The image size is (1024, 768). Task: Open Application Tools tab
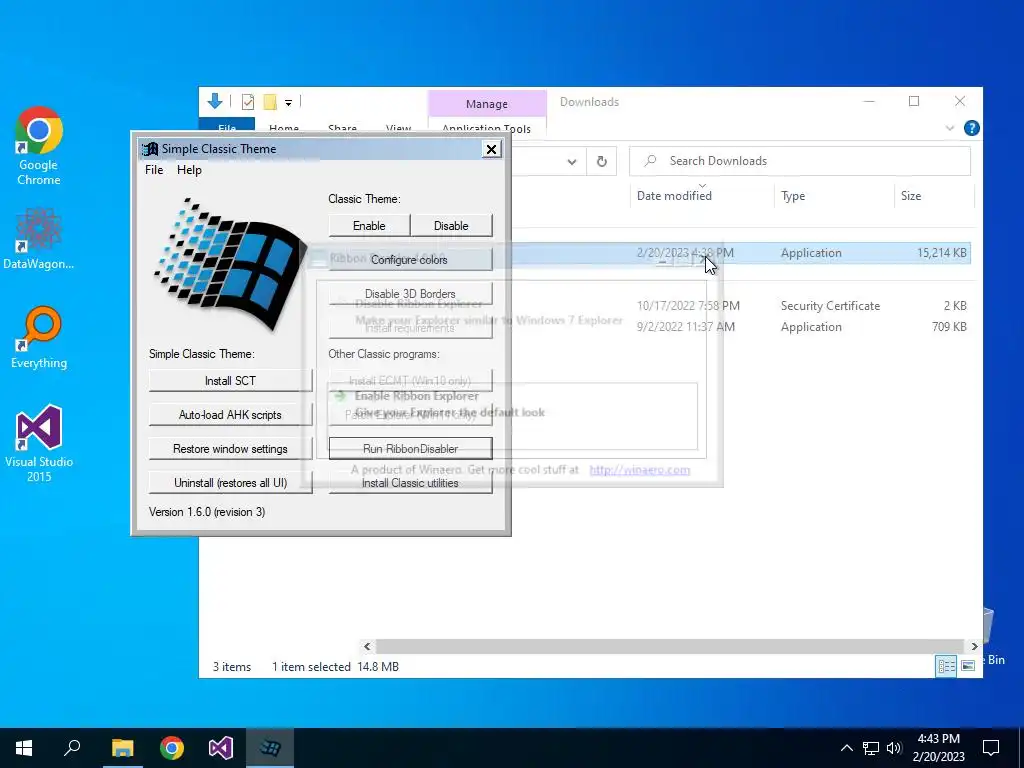click(x=487, y=129)
